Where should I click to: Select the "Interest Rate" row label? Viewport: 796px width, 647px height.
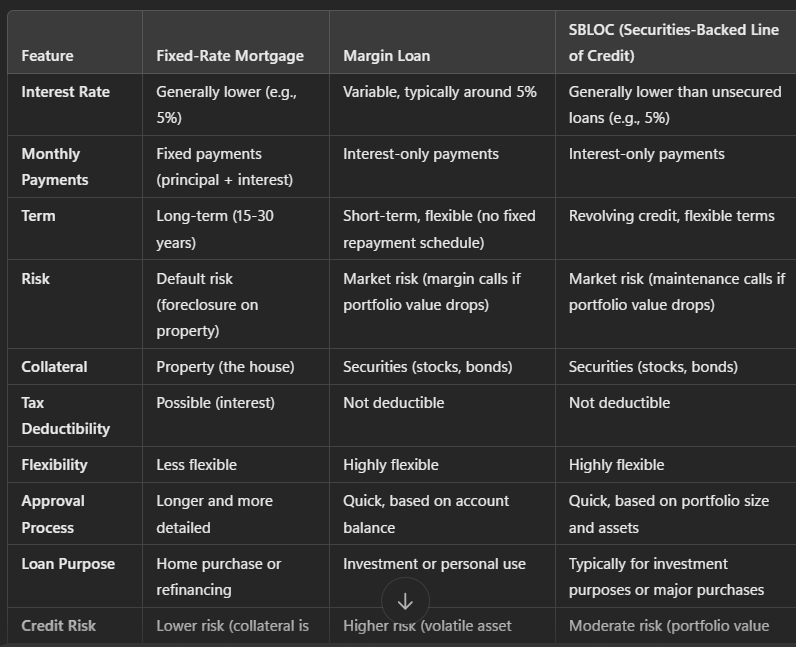tap(66, 92)
